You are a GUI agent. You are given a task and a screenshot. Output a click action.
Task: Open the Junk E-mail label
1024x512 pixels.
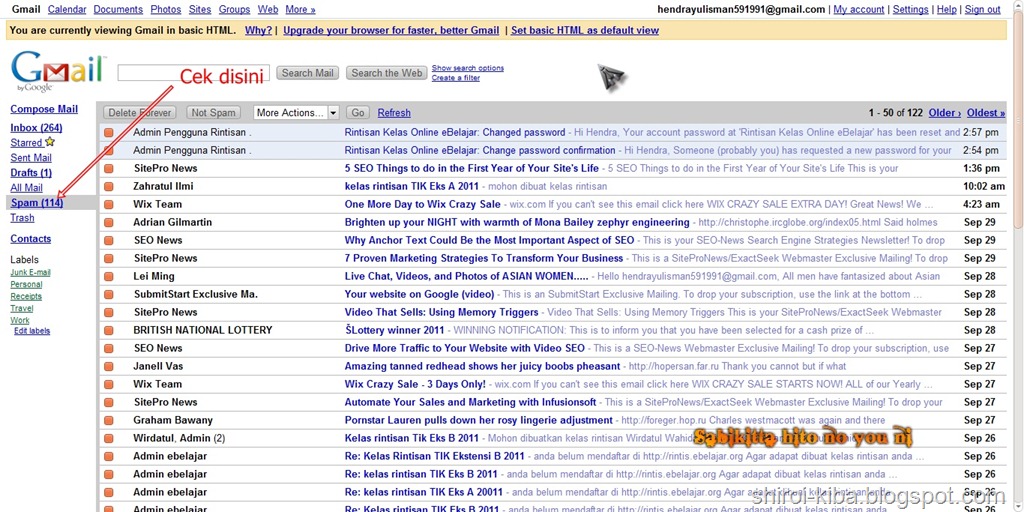point(30,272)
